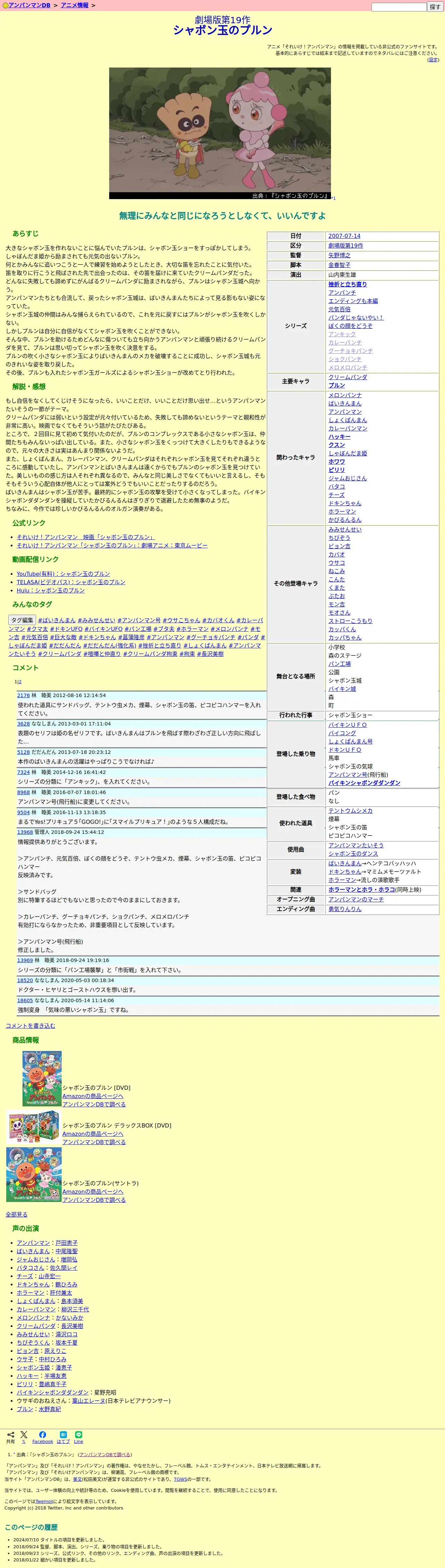Open アンパンマンDBで調べる link for サントラ
445x1568 pixels.
click(x=94, y=1200)
